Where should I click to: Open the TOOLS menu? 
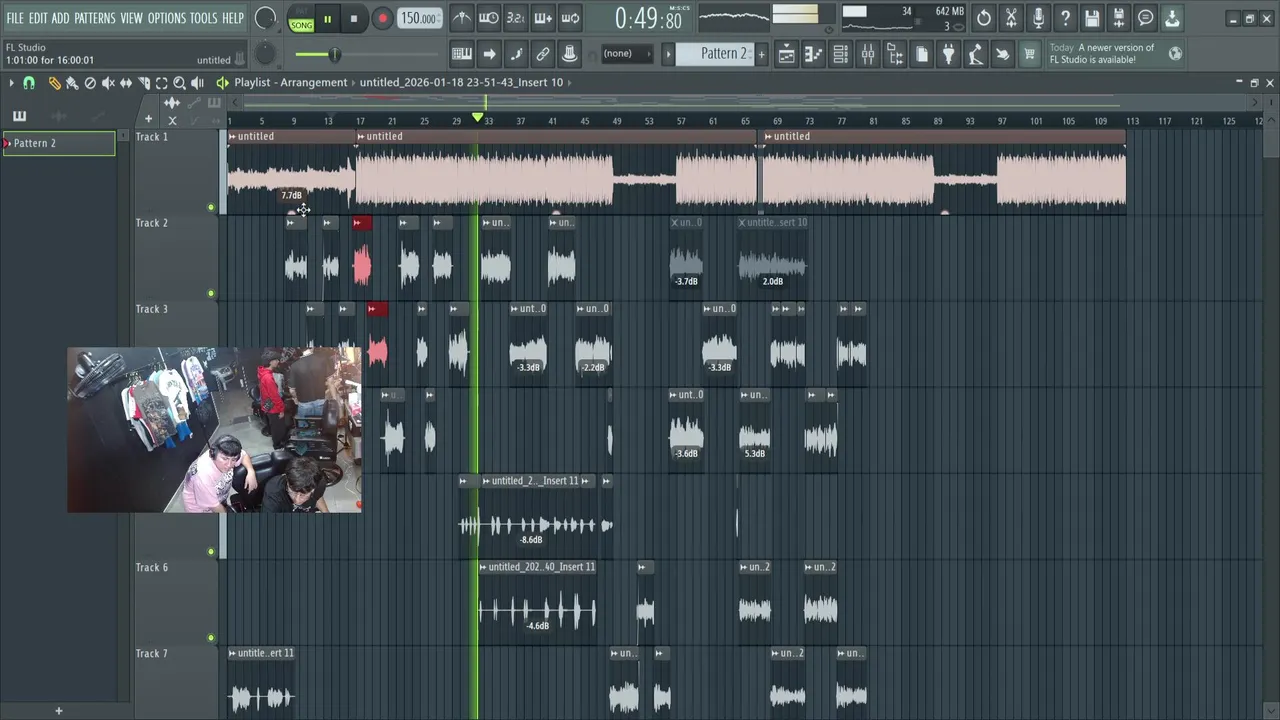tap(203, 18)
